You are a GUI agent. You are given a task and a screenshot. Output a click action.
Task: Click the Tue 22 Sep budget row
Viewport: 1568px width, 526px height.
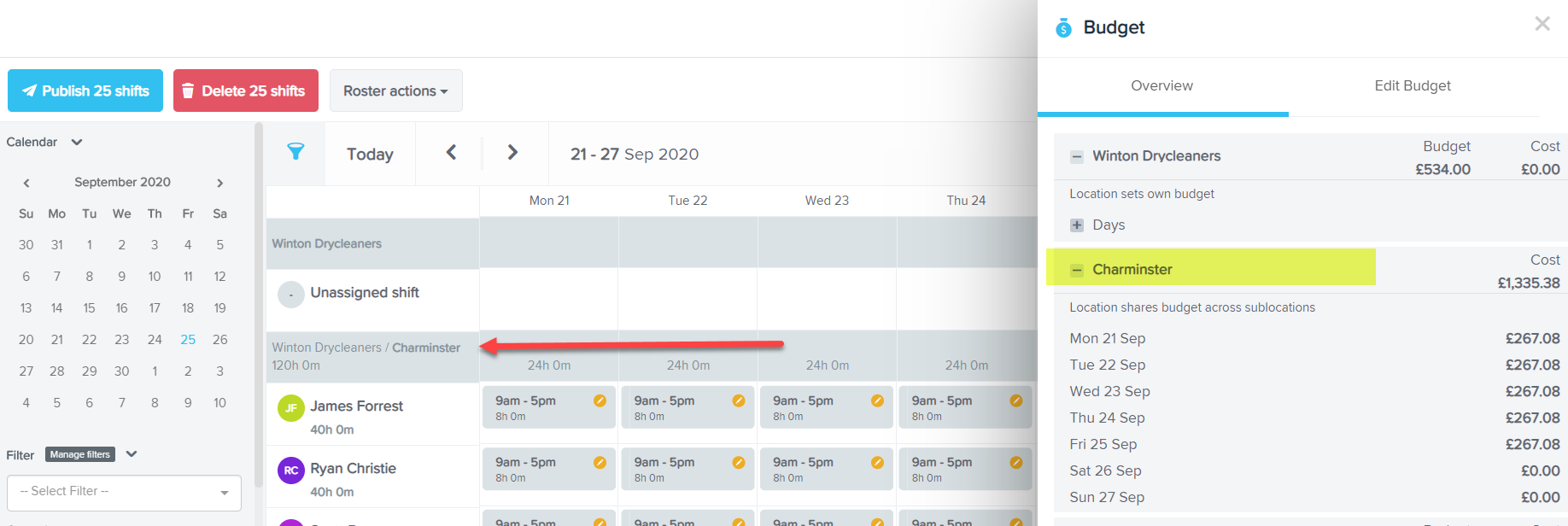click(1314, 365)
